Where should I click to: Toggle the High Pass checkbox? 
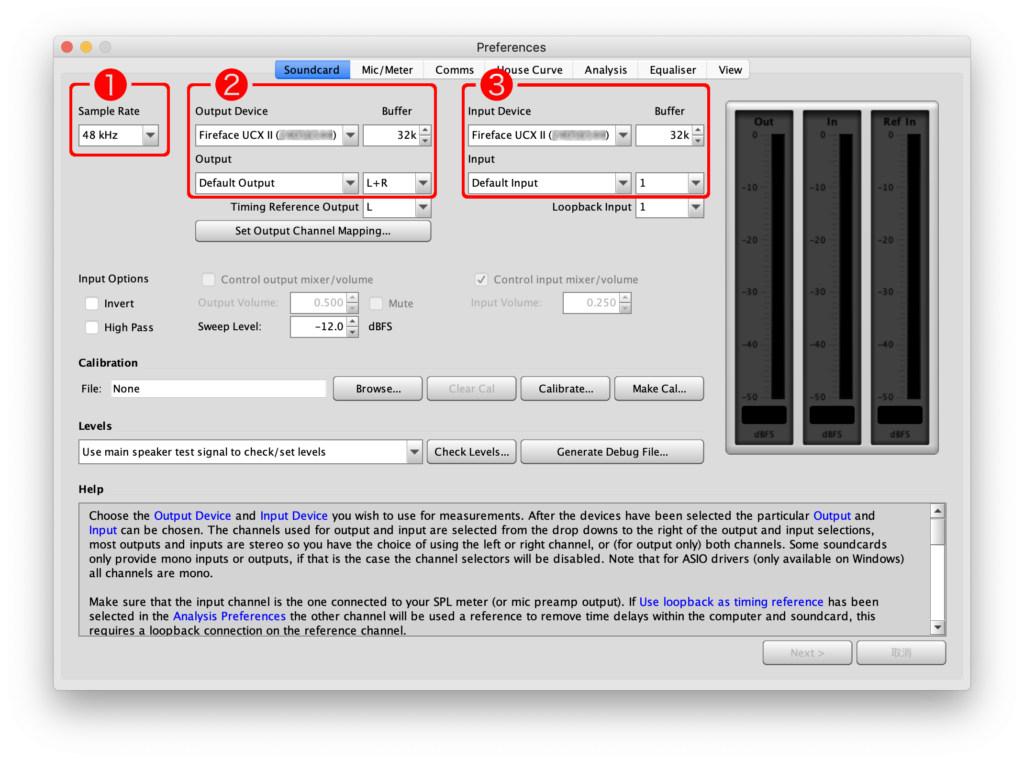pyautogui.click(x=92, y=327)
